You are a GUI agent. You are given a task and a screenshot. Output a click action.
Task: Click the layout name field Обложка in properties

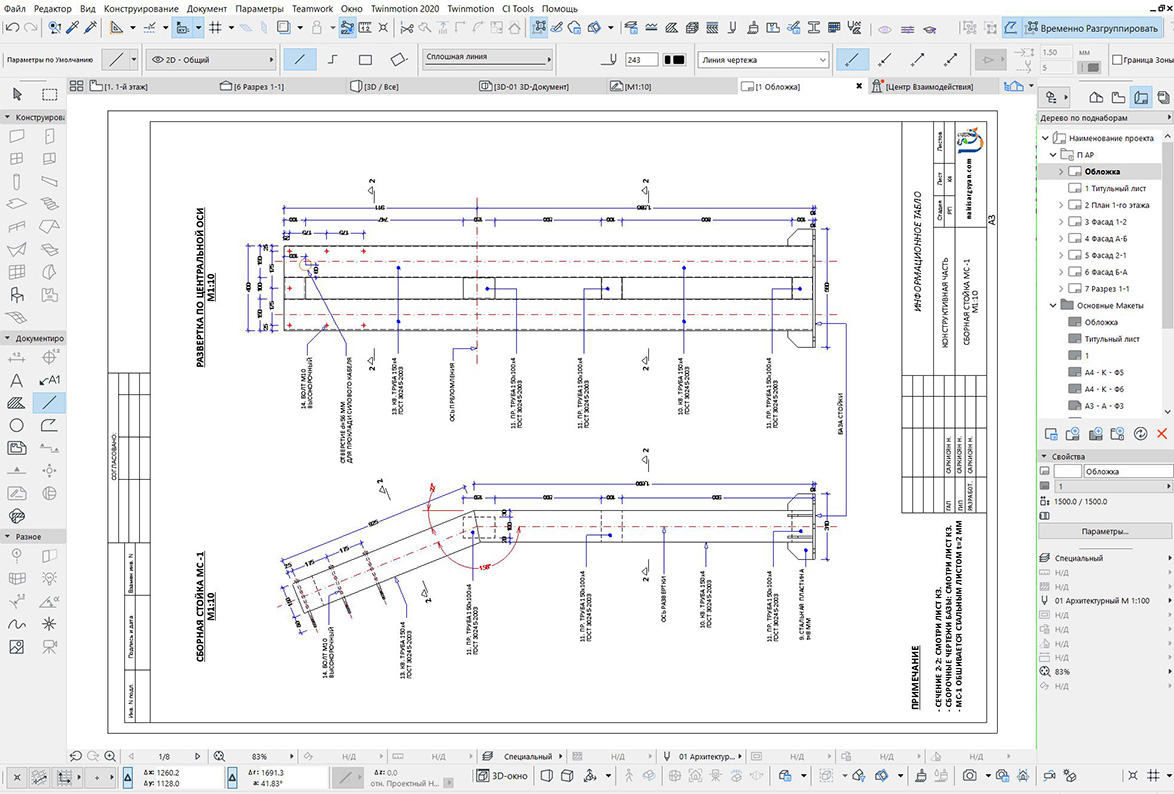coord(1127,471)
